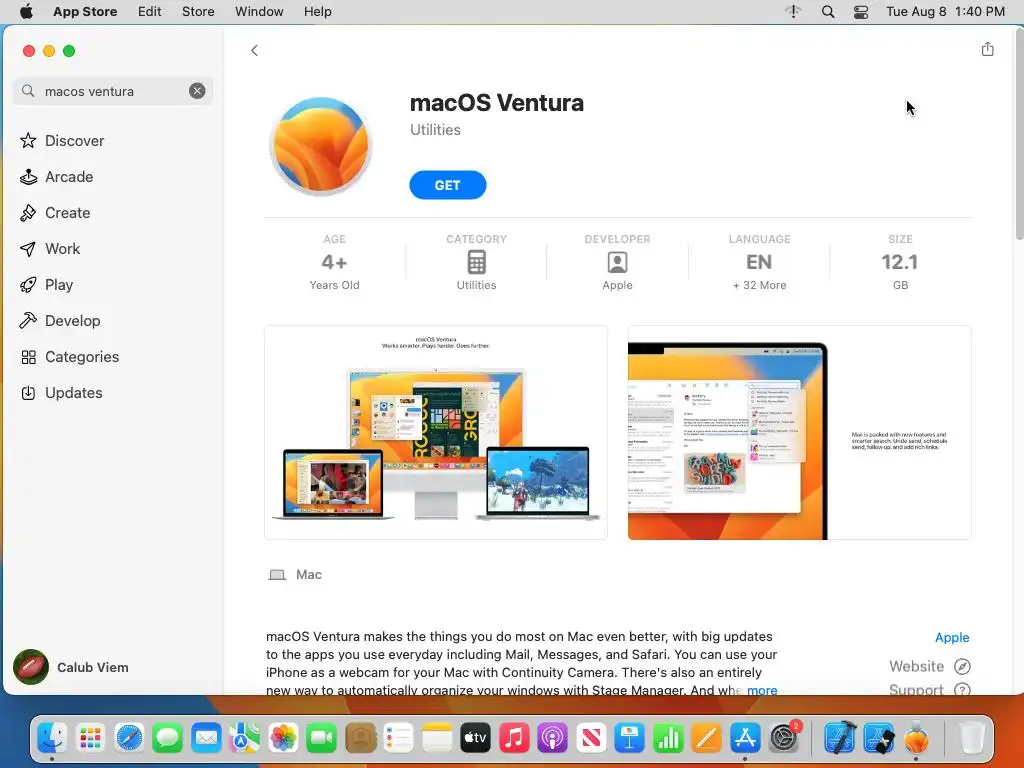The height and width of the screenshot is (768, 1024).
Task: Open the developer Website link
Action: tap(929, 666)
